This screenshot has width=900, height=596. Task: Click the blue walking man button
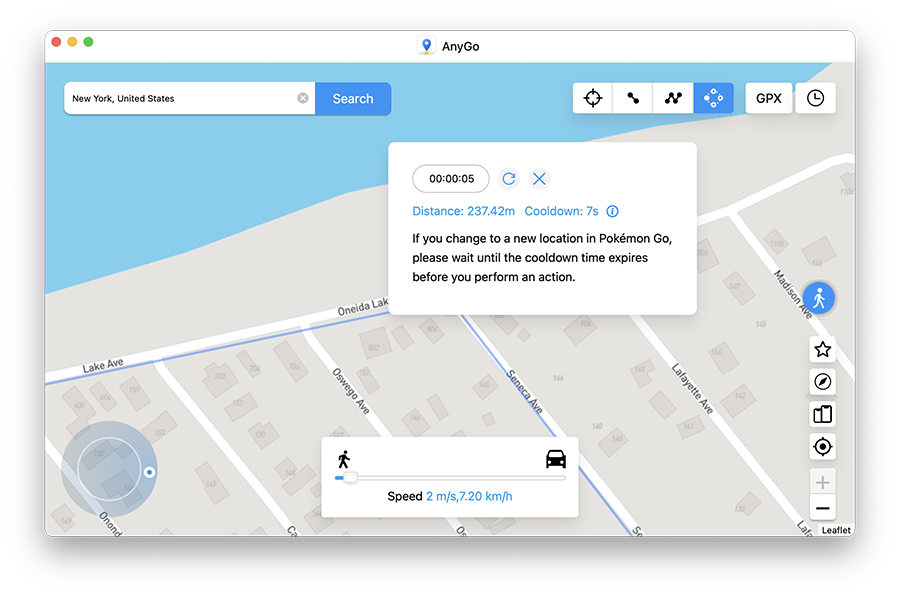coord(819,298)
